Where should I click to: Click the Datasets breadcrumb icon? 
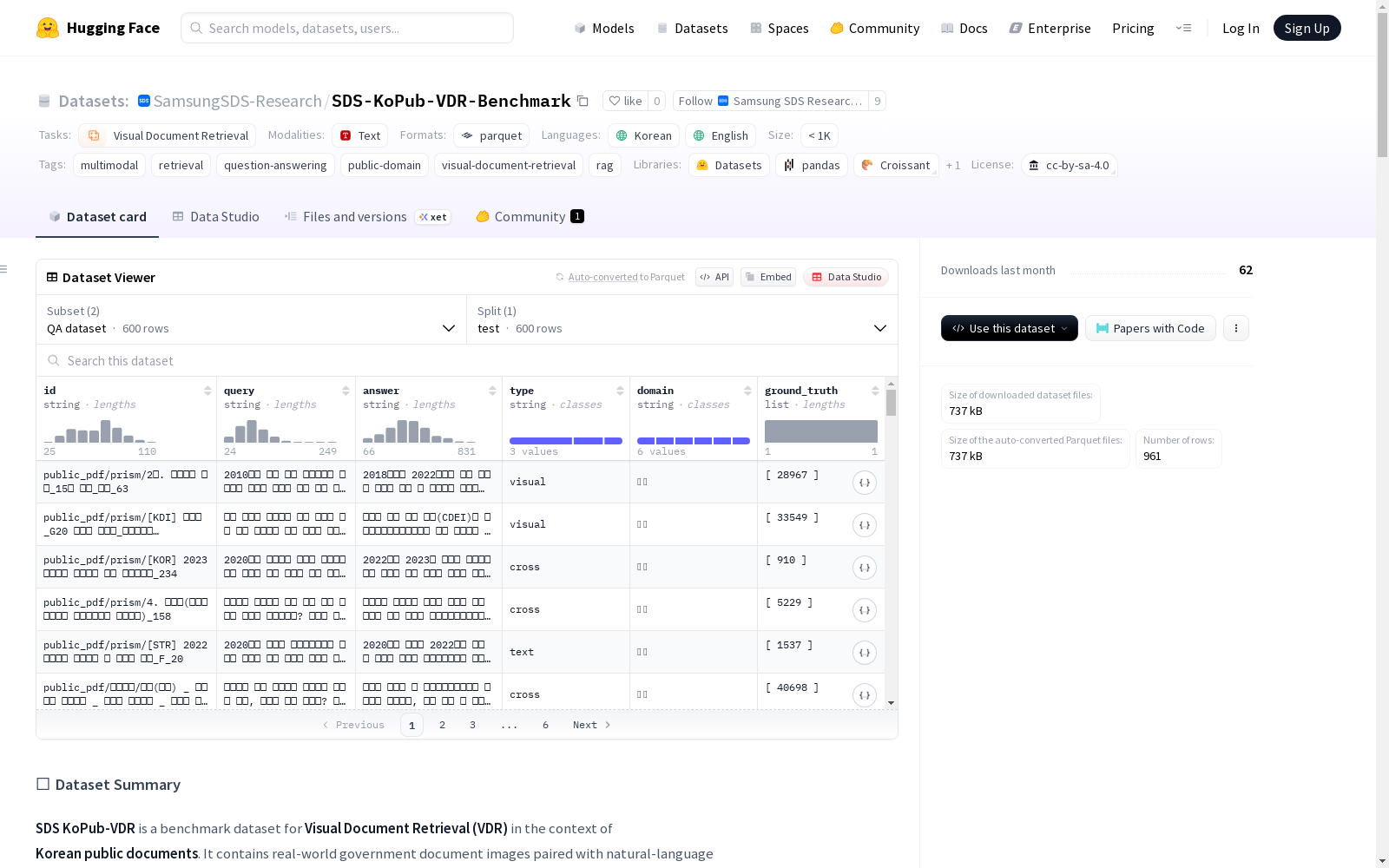point(44,101)
